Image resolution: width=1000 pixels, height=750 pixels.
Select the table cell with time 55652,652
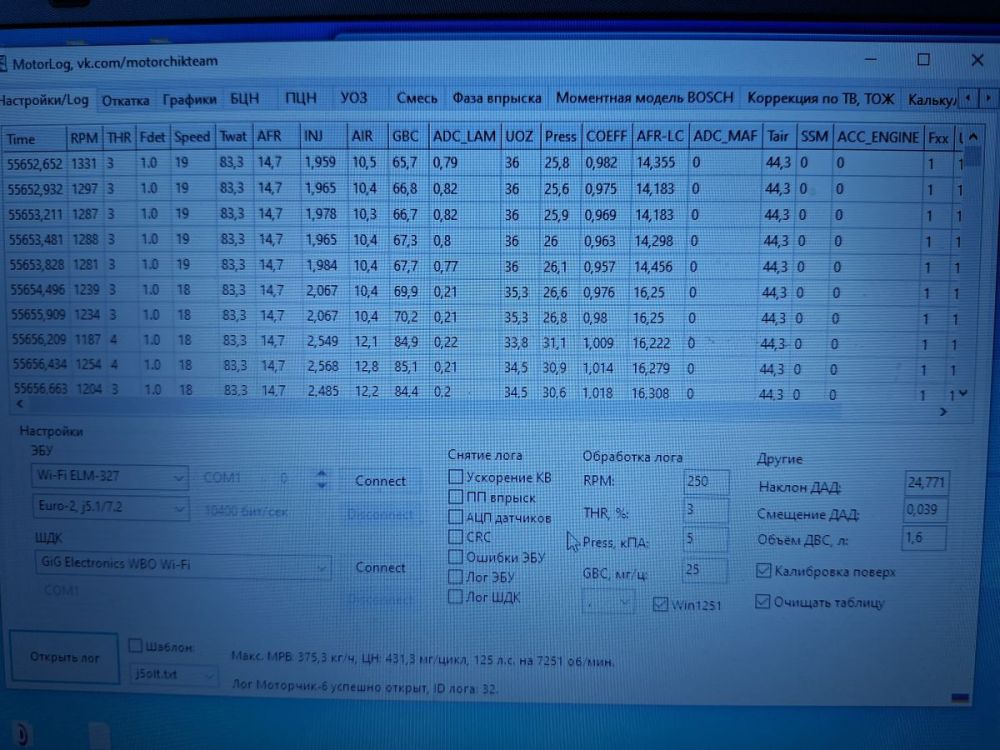click(x=34, y=164)
